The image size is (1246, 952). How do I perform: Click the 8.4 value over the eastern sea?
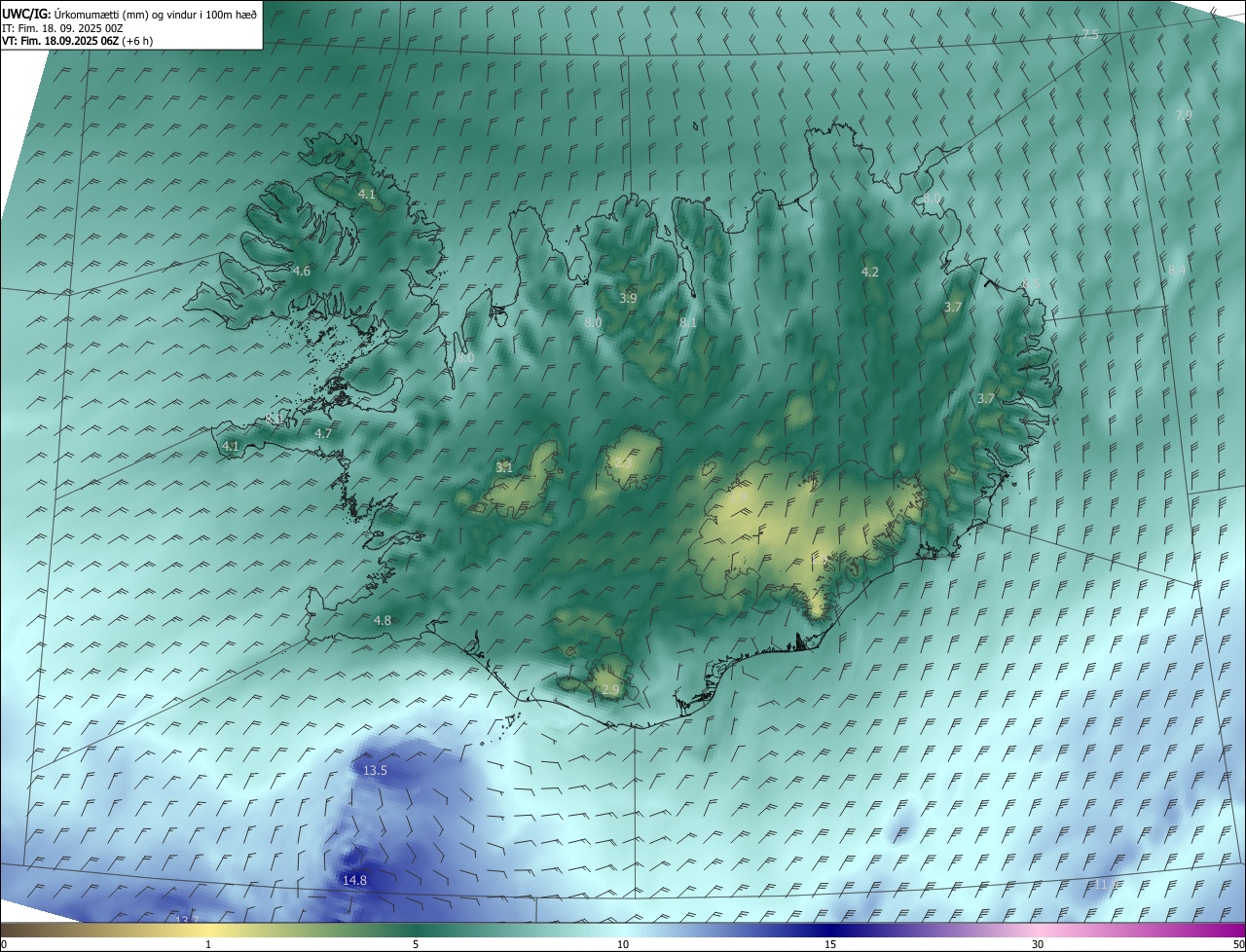click(x=1177, y=270)
